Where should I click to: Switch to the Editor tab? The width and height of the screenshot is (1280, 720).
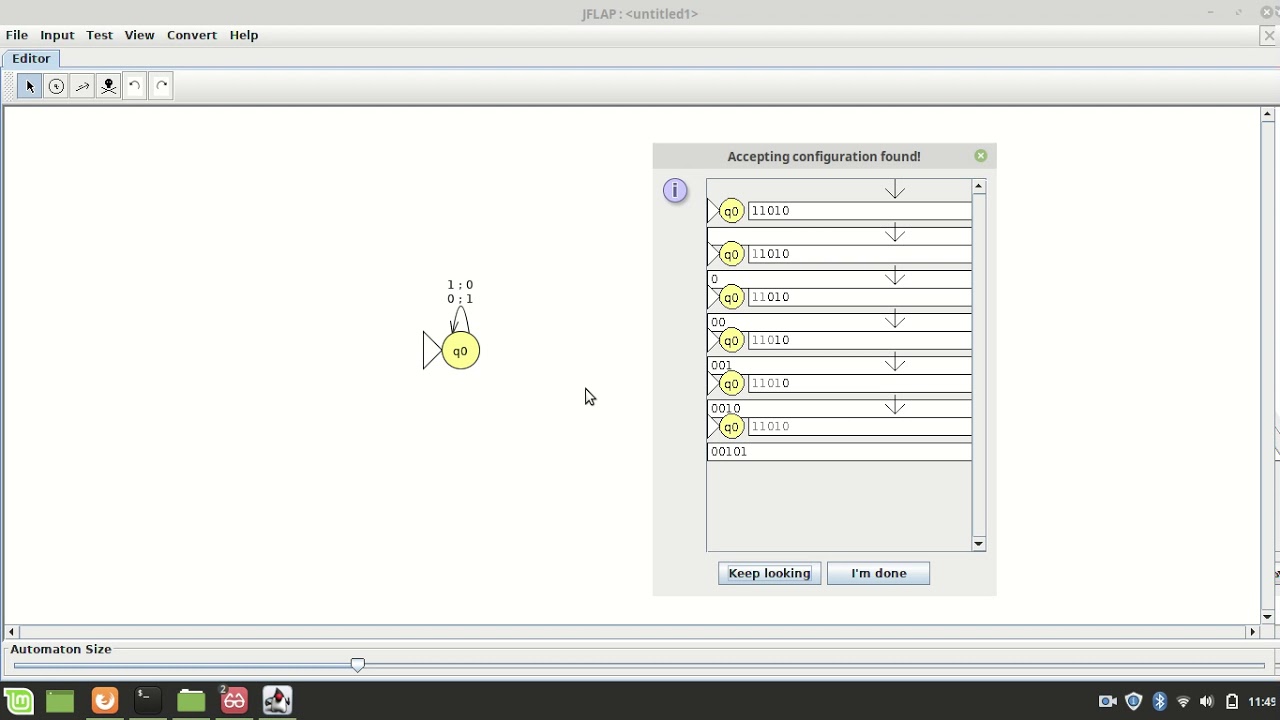(x=31, y=59)
